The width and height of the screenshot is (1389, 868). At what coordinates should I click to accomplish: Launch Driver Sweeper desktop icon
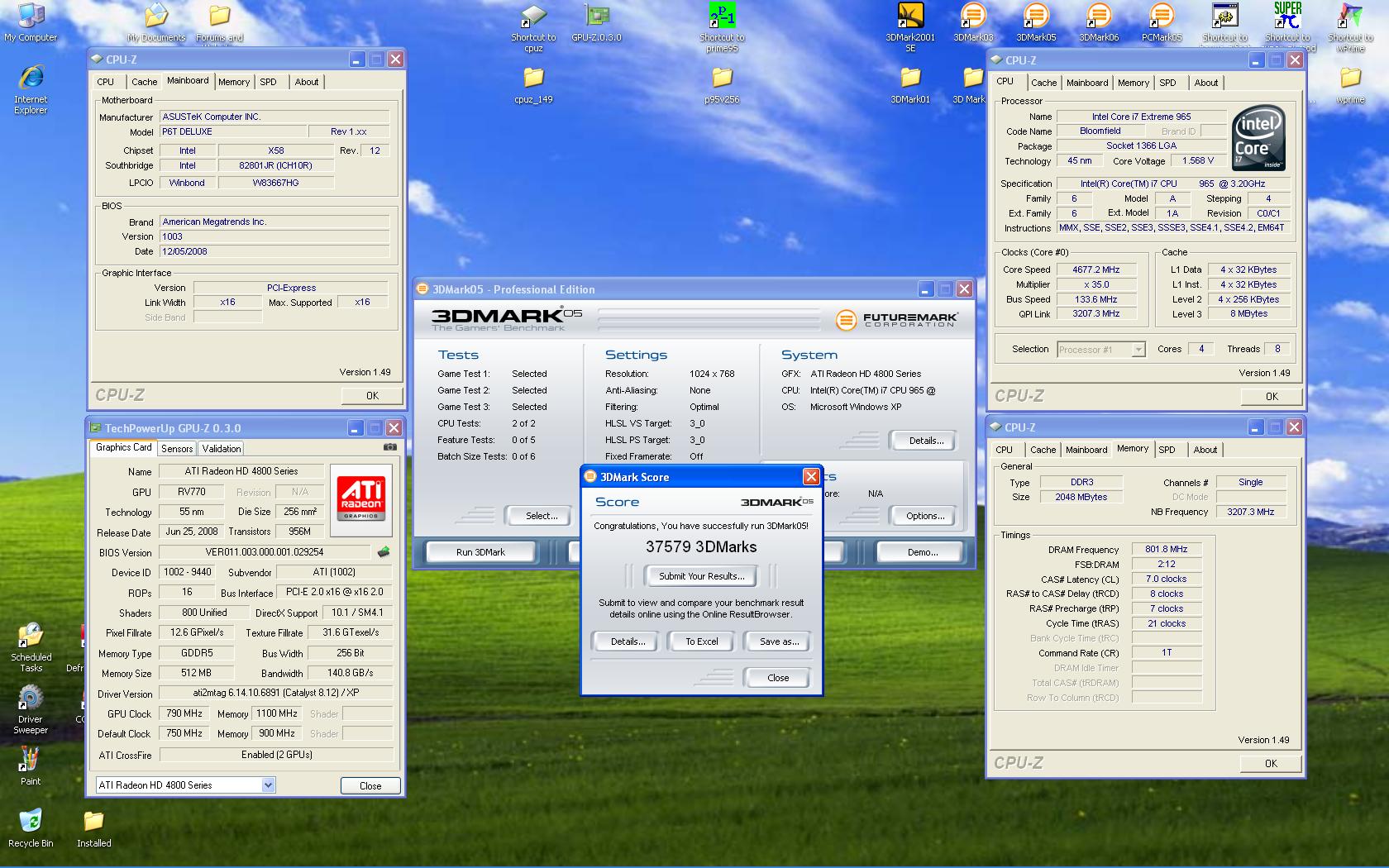31,709
